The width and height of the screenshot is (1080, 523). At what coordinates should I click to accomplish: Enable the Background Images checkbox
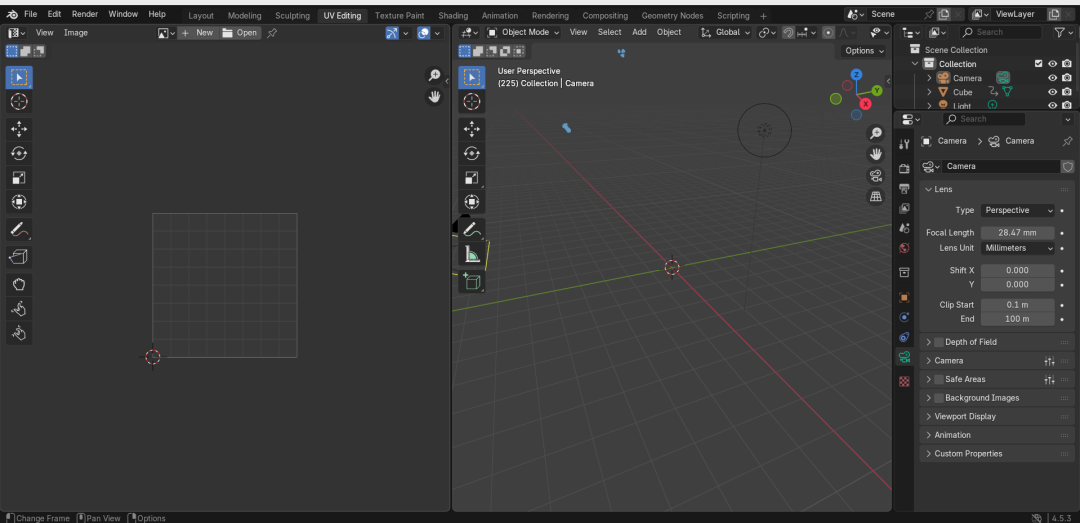[938, 398]
